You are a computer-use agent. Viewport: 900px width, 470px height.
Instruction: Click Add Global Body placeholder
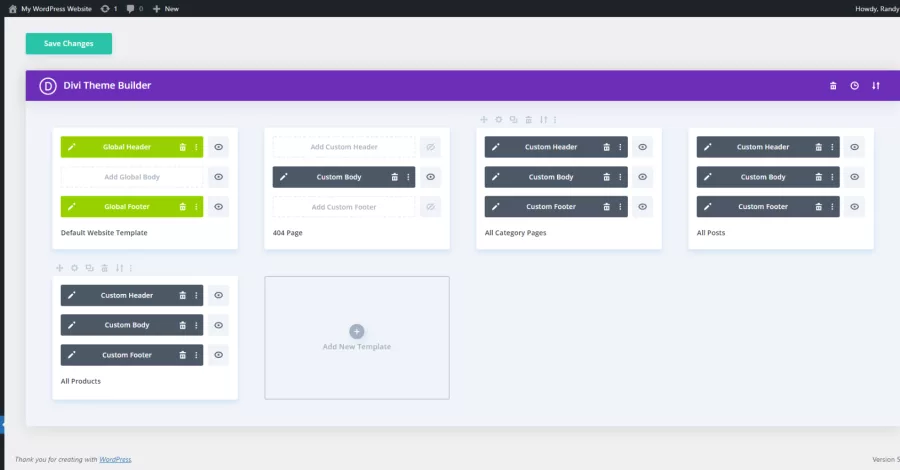132,177
